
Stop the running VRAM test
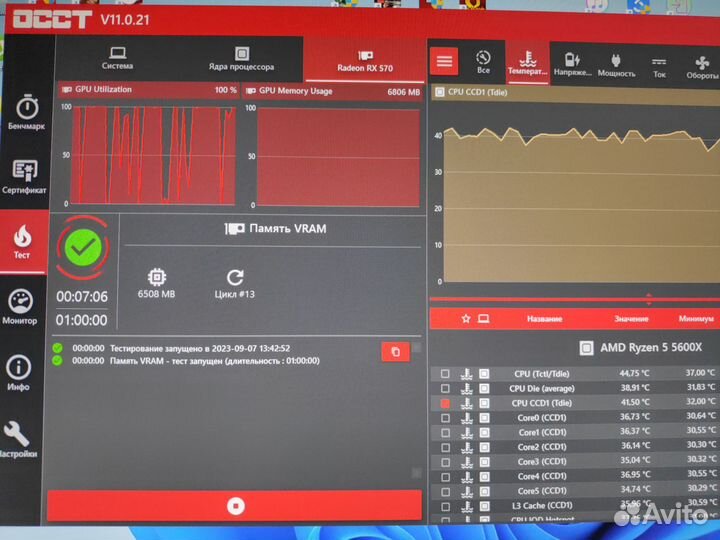click(234, 505)
